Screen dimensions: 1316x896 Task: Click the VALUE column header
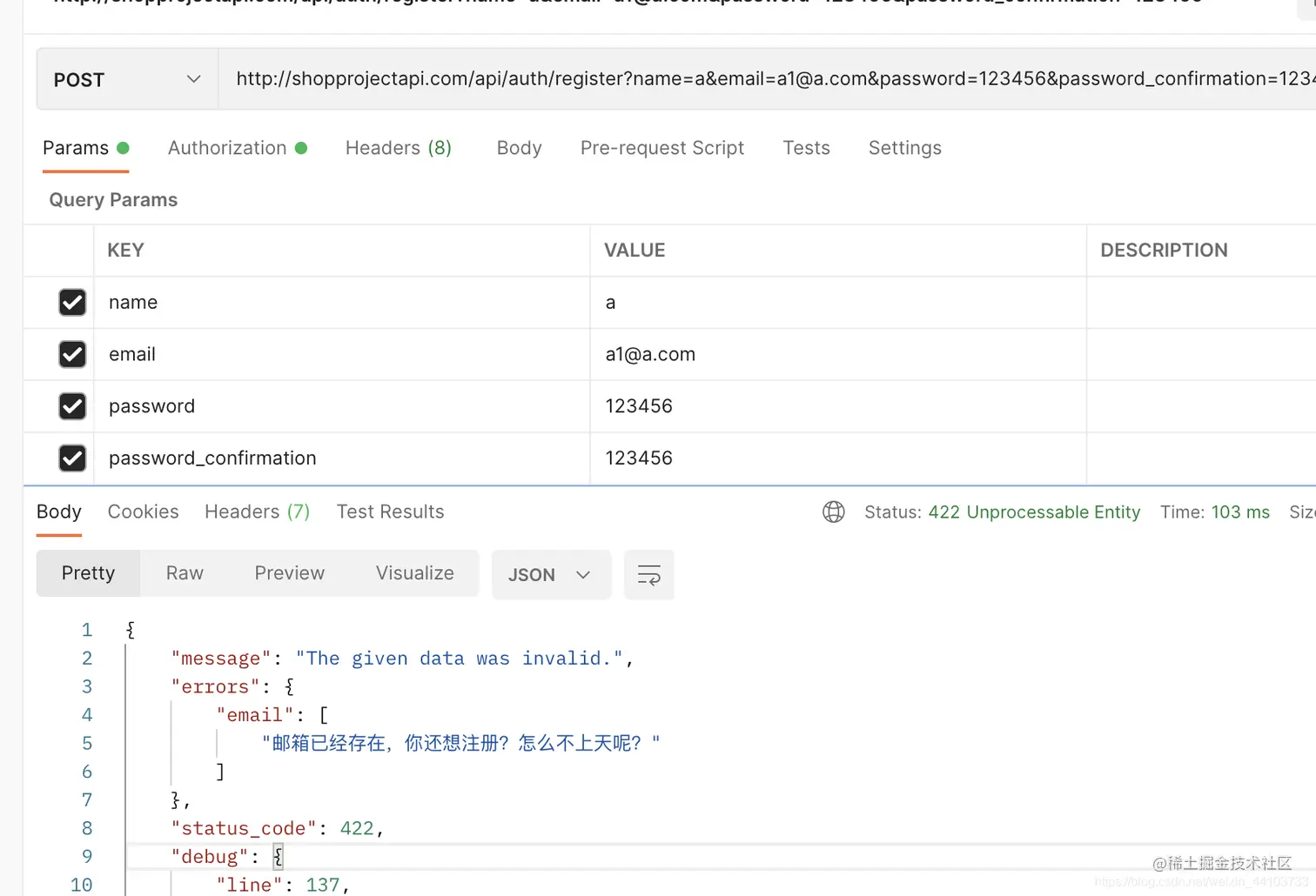tap(634, 251)
